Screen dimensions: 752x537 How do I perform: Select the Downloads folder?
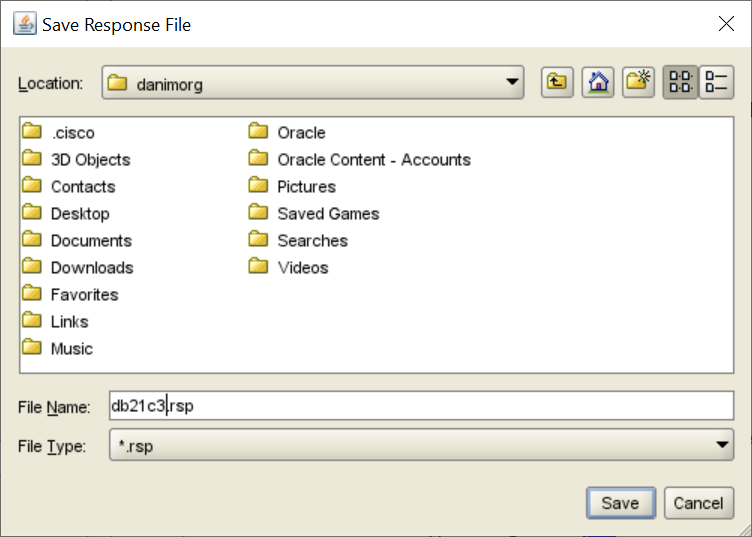92,268
